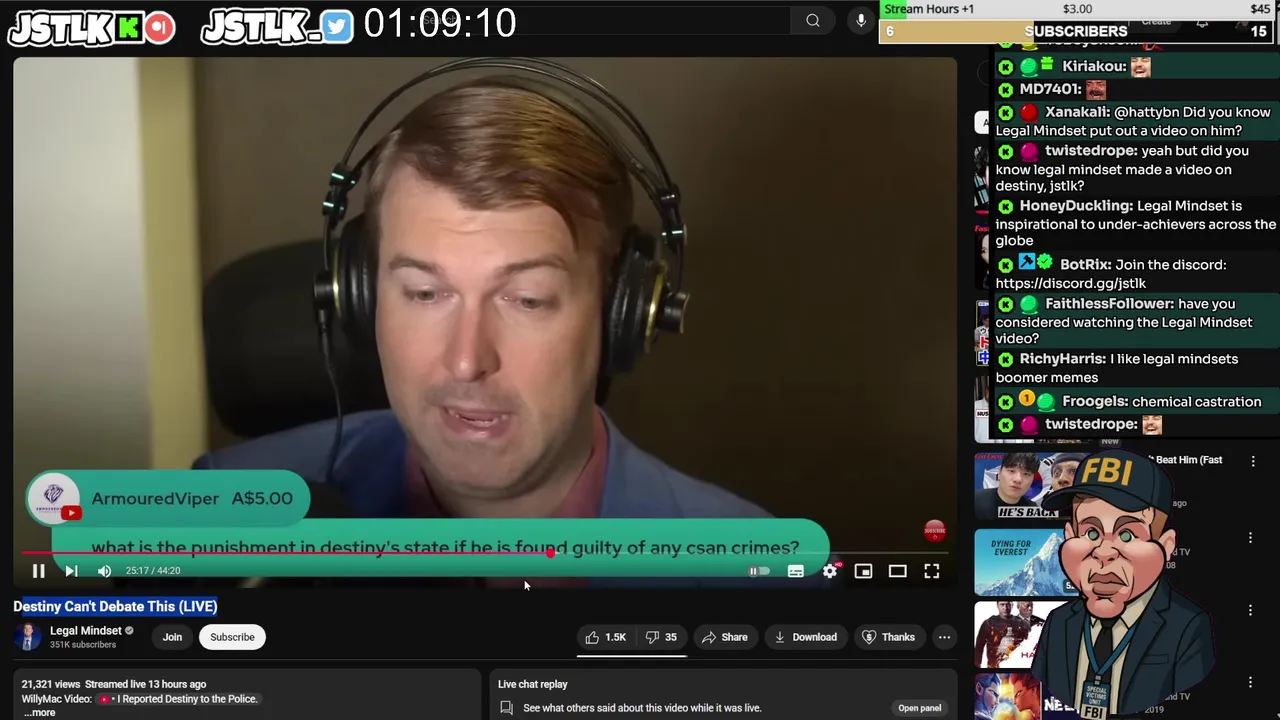
Task: Toggle autoplay switch in player
Action: [760, 571]
